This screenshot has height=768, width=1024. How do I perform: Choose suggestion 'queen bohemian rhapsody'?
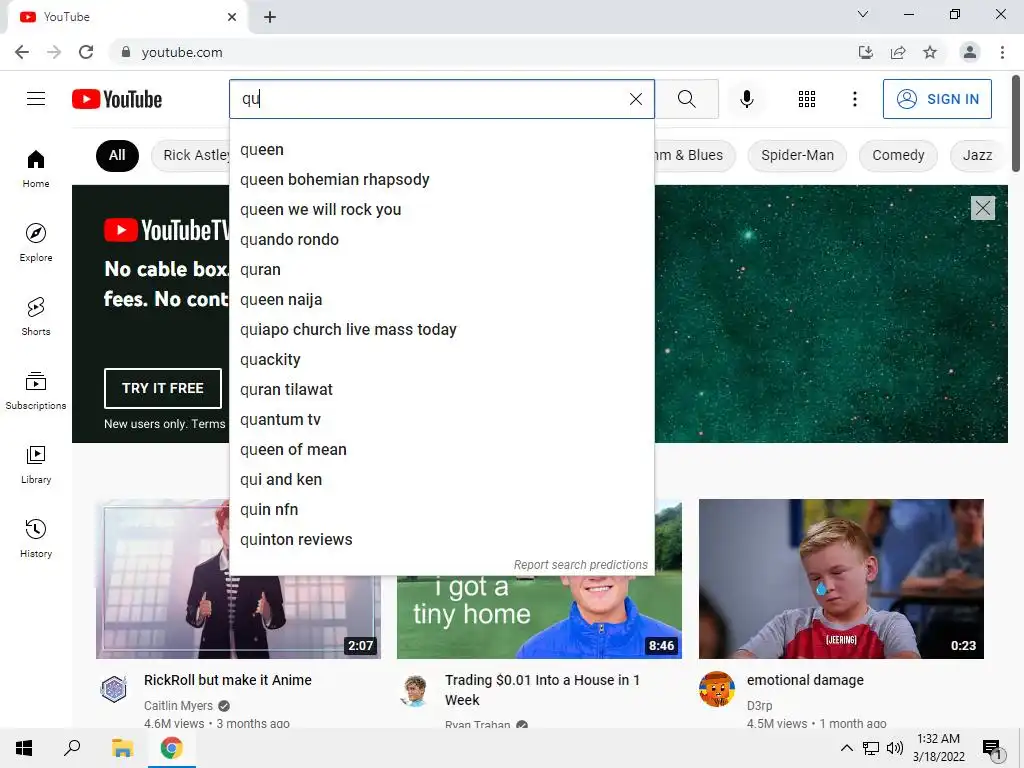point(441,180)
